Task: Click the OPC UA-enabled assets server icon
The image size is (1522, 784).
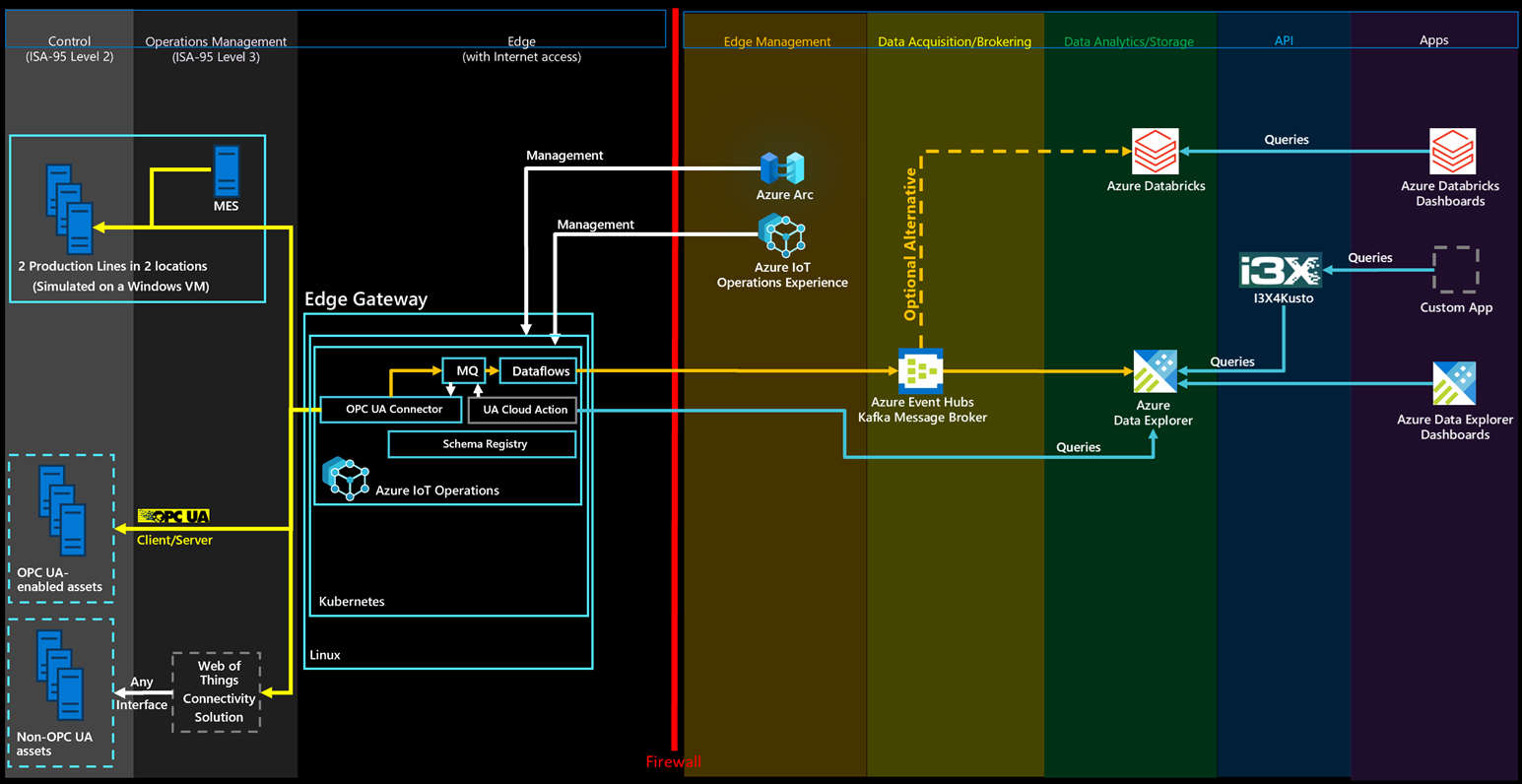Action: (x=62, y=510)
